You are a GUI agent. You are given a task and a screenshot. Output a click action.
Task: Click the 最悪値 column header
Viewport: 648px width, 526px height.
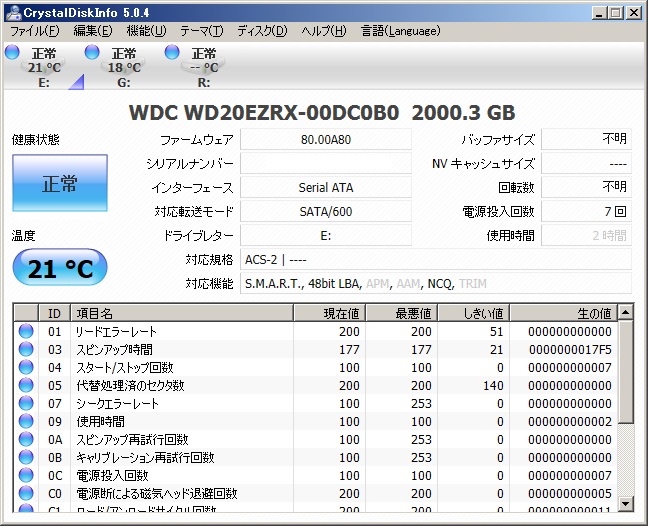pos(402,313)
